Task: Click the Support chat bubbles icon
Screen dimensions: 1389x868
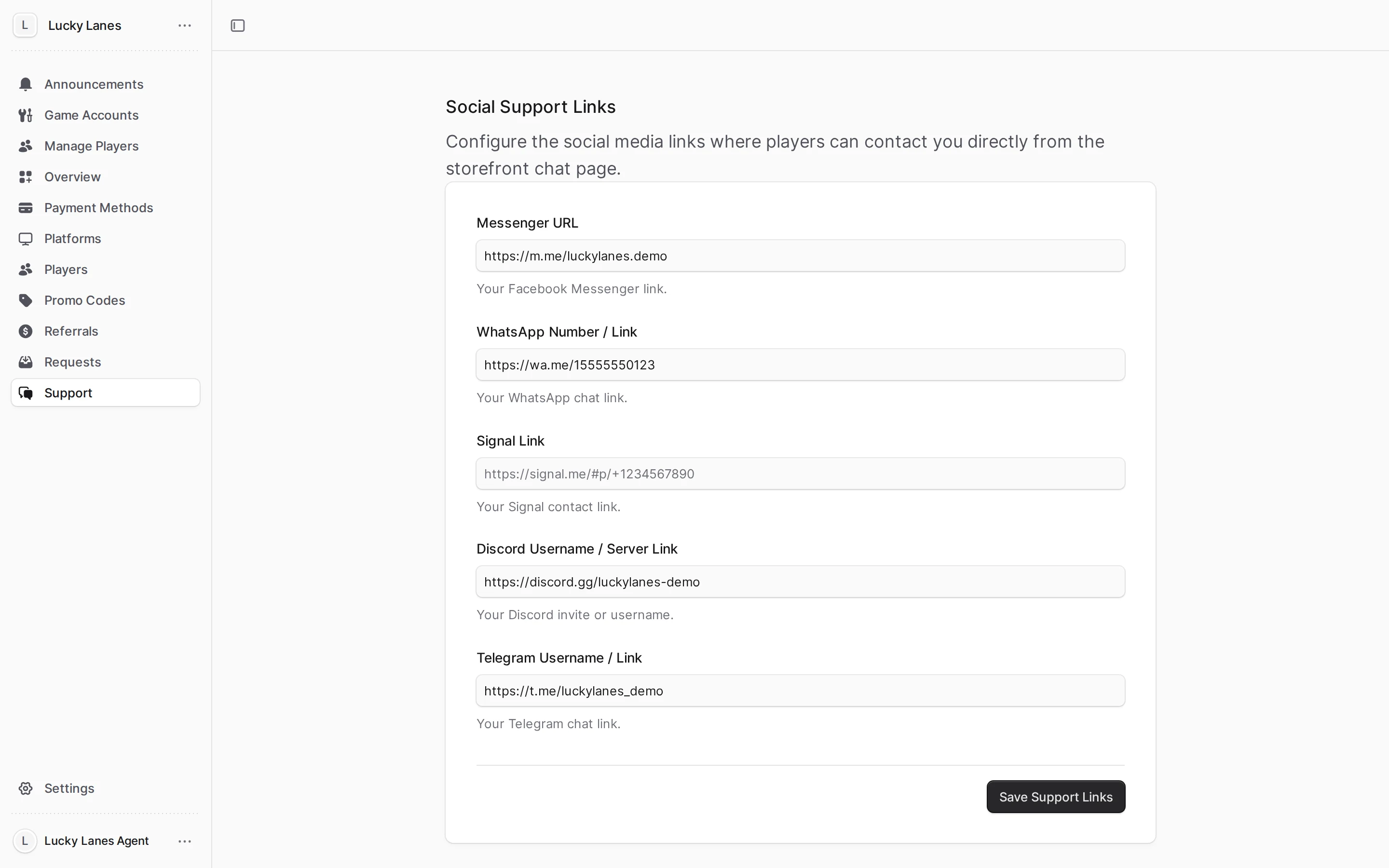Action: click(x=25, y=393)
